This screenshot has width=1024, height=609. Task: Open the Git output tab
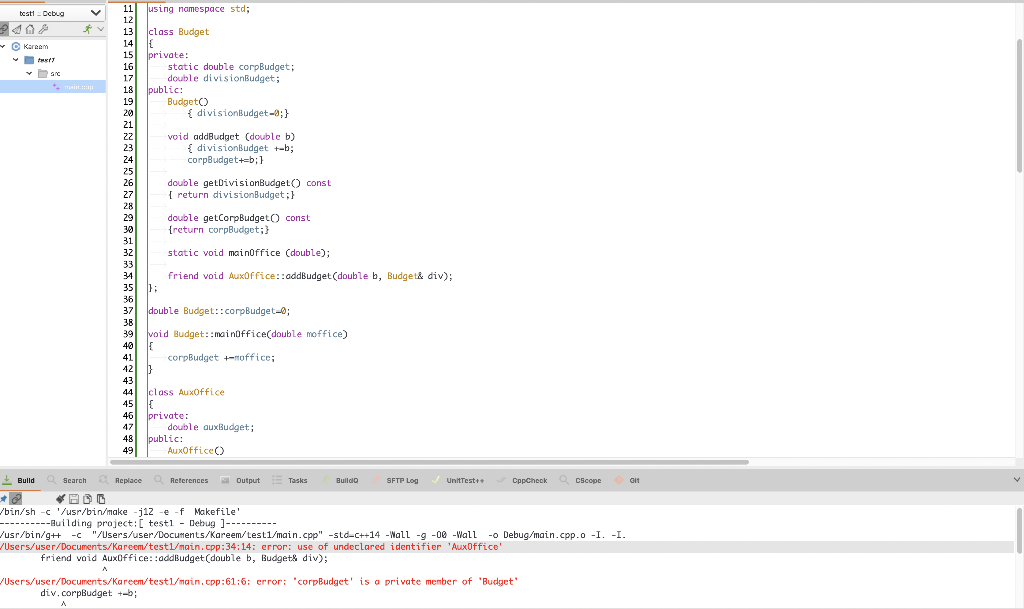633,479
